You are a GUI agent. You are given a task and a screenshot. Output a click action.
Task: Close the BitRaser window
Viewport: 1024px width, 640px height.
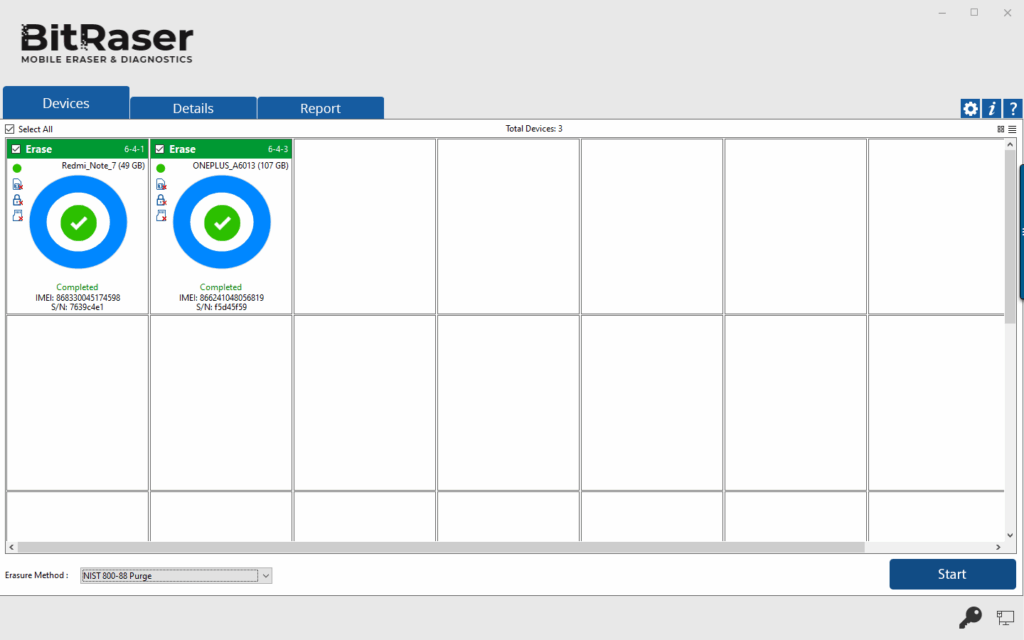pos(1008,12)
